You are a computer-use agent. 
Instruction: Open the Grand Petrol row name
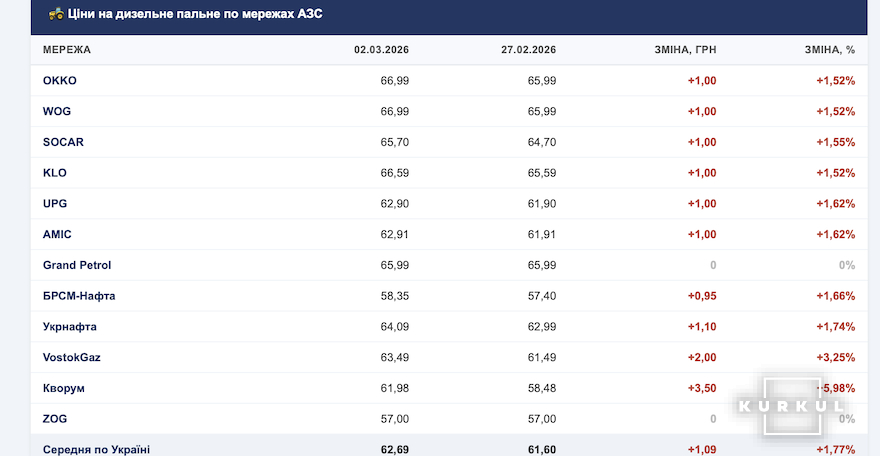(77, 265)
